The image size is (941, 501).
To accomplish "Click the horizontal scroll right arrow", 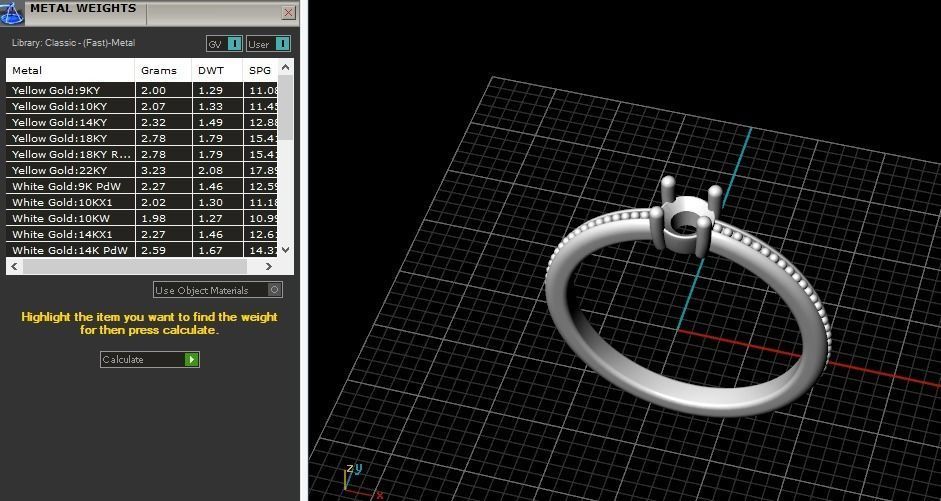I will [268, 266].
